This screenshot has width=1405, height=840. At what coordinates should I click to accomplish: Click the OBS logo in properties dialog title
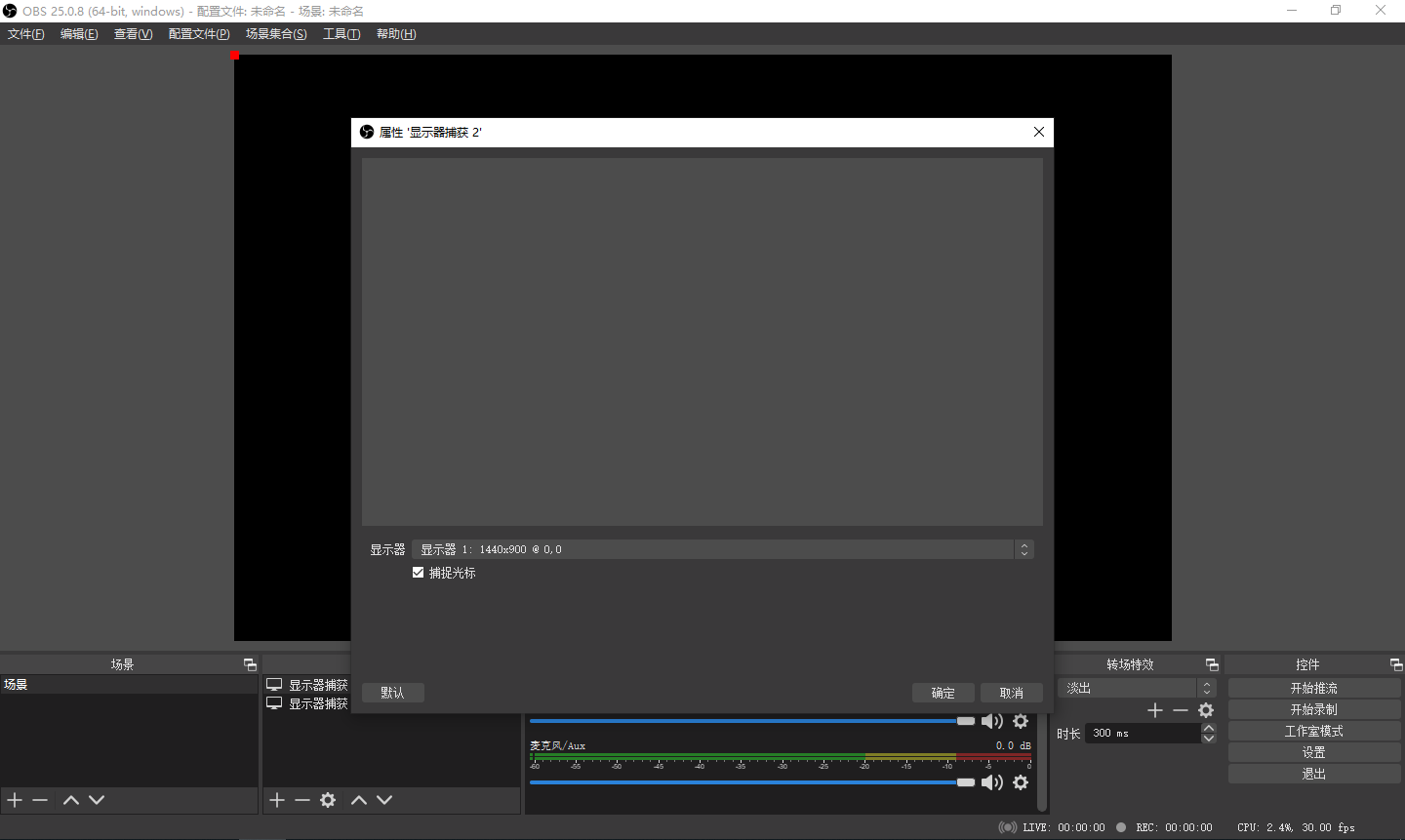367,132
